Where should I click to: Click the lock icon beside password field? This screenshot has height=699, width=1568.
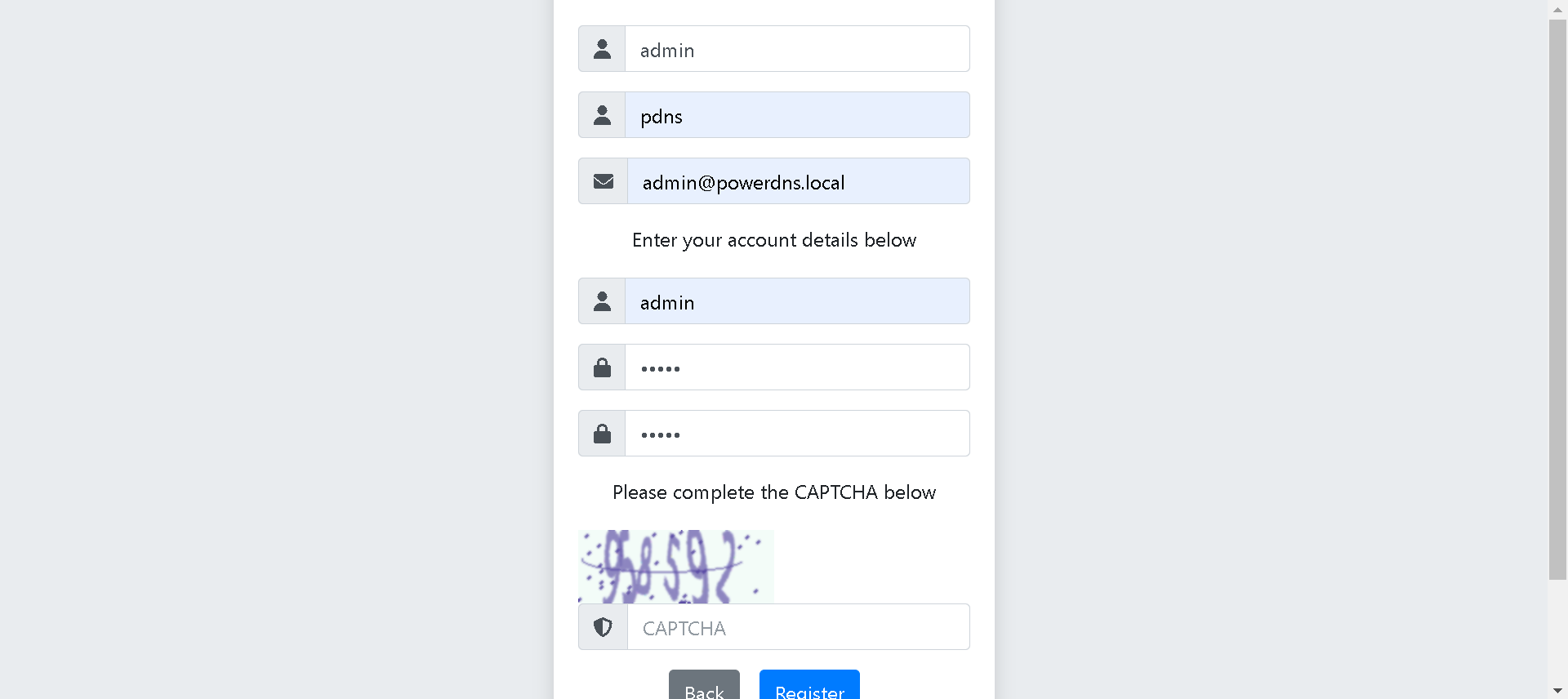[602, 367]
